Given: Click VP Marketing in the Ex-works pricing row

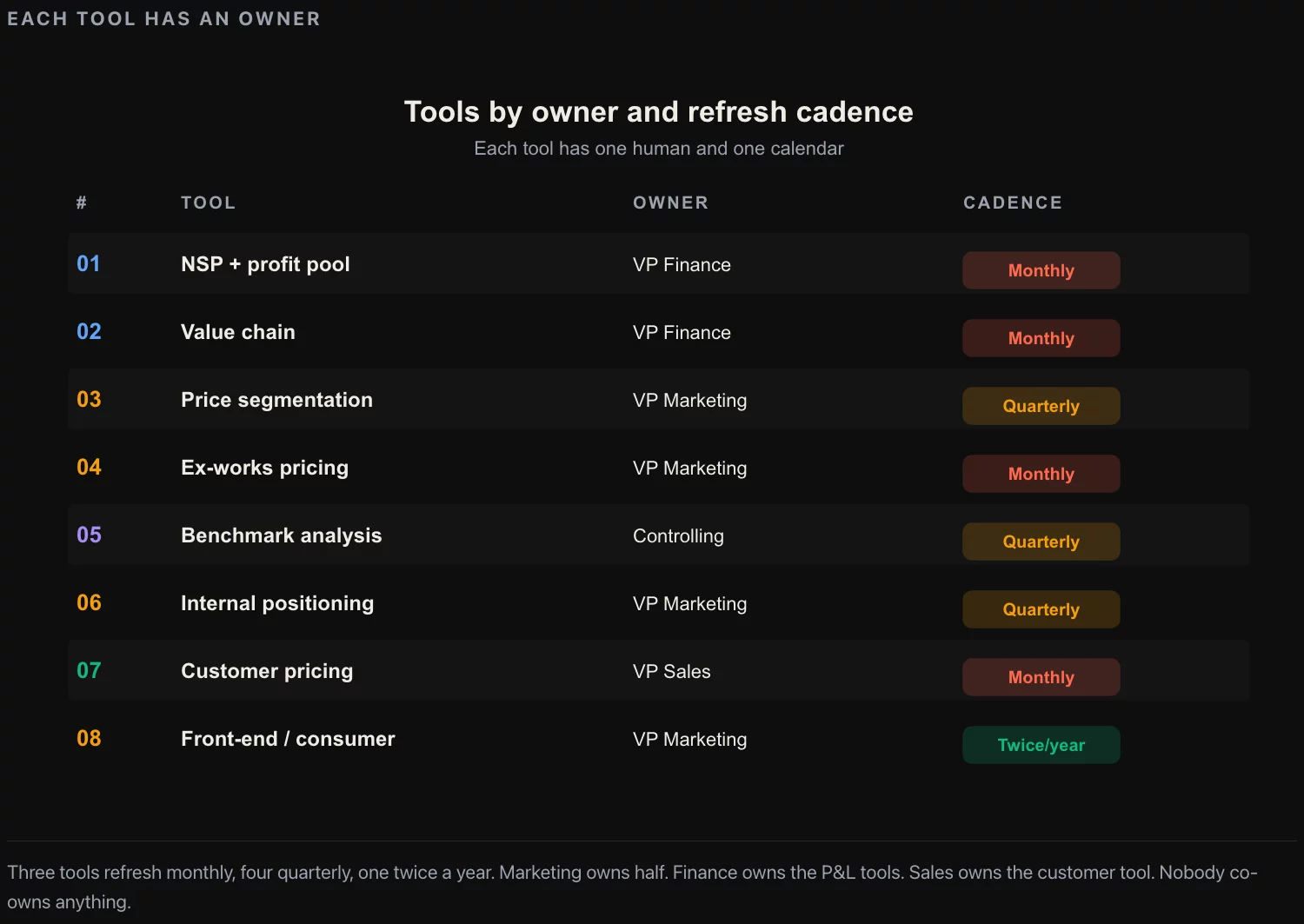Looking at the screenshot, I should [x=689, y=469].
